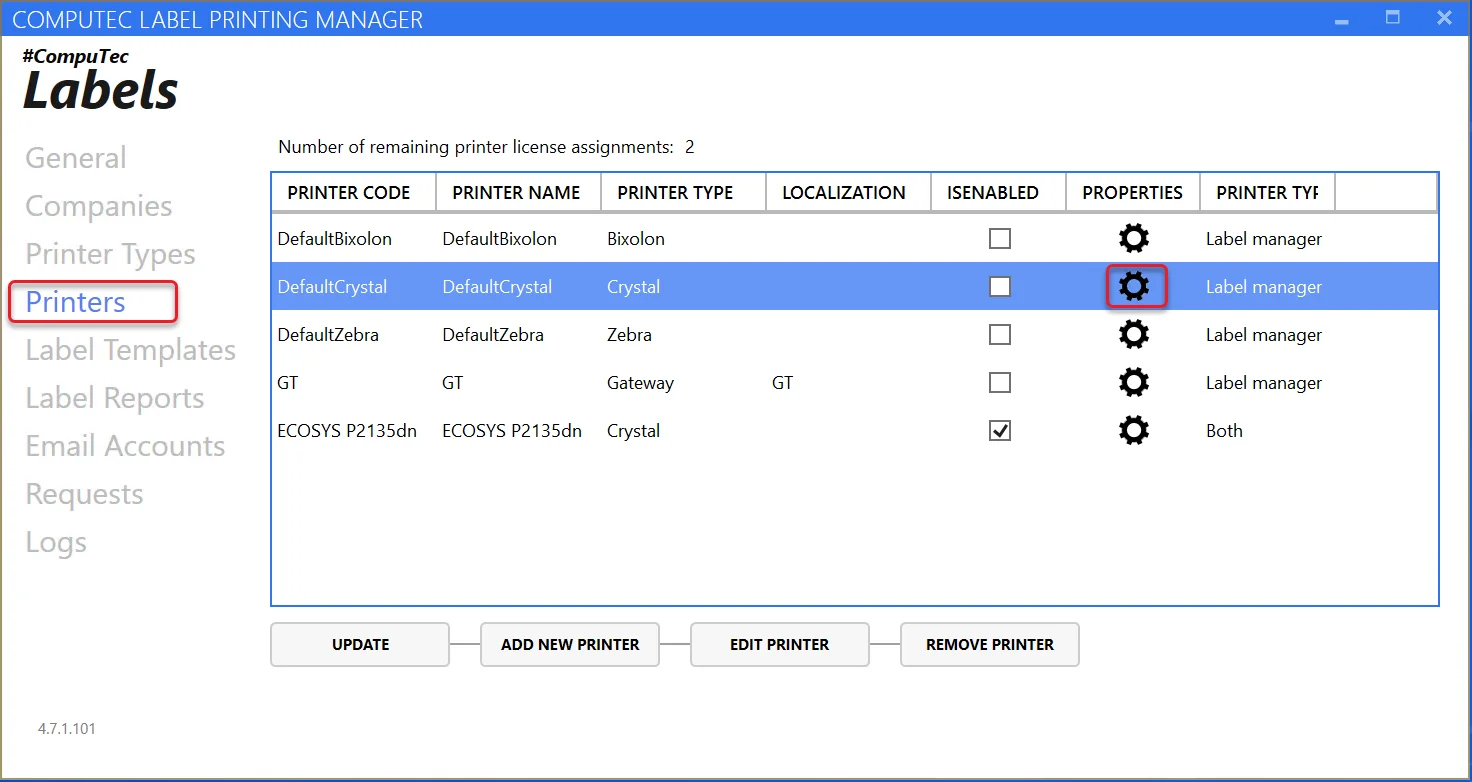Open properties gear for DefaultCrystal printer

coord(1133,287)
